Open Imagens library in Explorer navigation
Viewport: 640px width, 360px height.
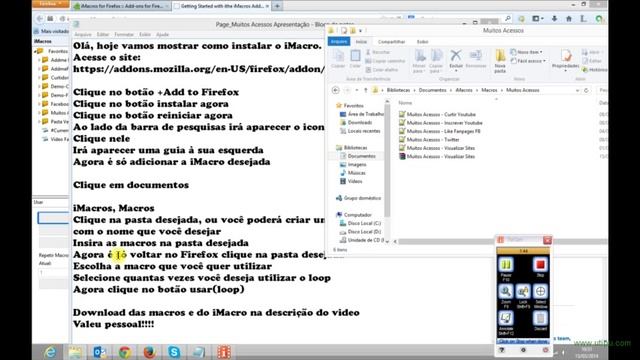pos(353,164)
